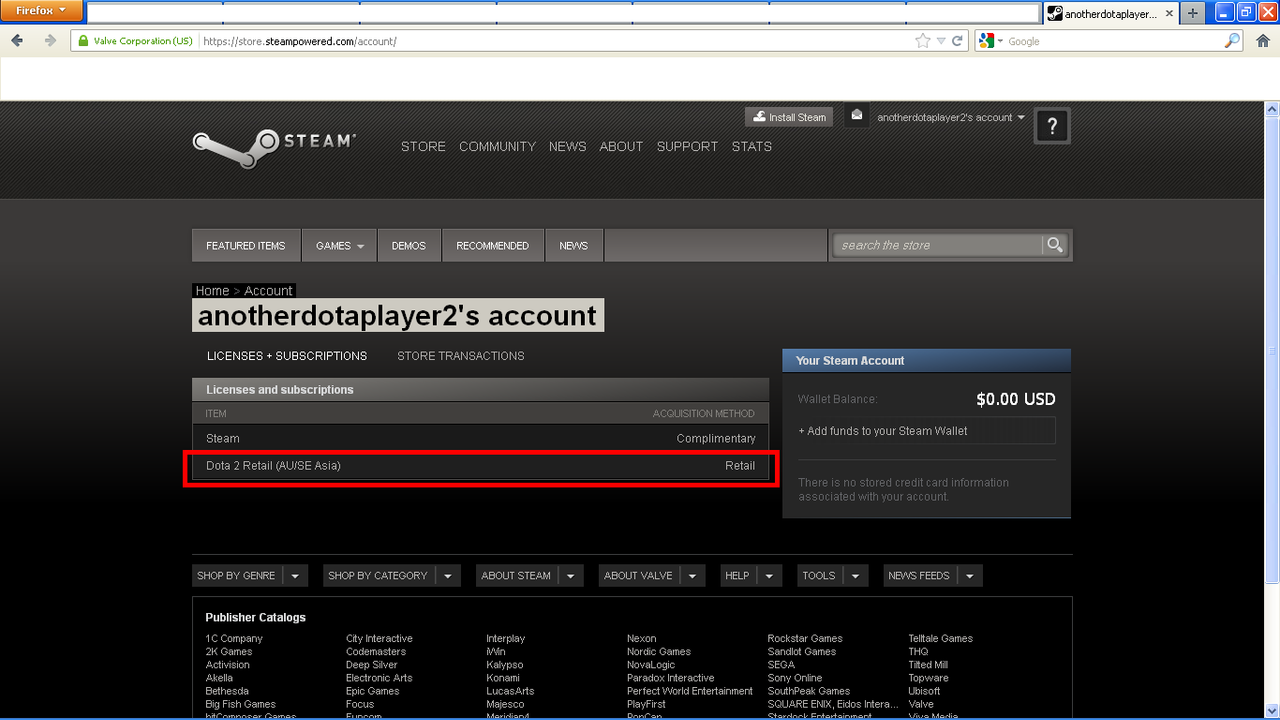This screenshot has height=720, width=1280.
Task: Select the FEATURED ITEMS tab
Action: tap(245, 245)
